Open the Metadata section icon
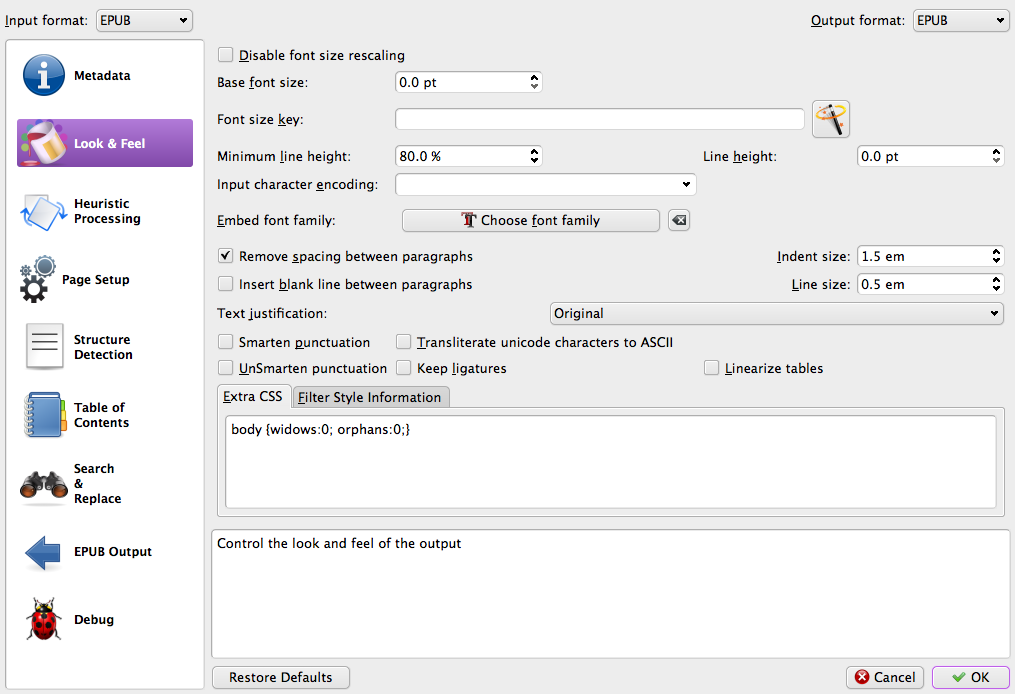Screen dimensions: 1015x694 tap(44, 76)
